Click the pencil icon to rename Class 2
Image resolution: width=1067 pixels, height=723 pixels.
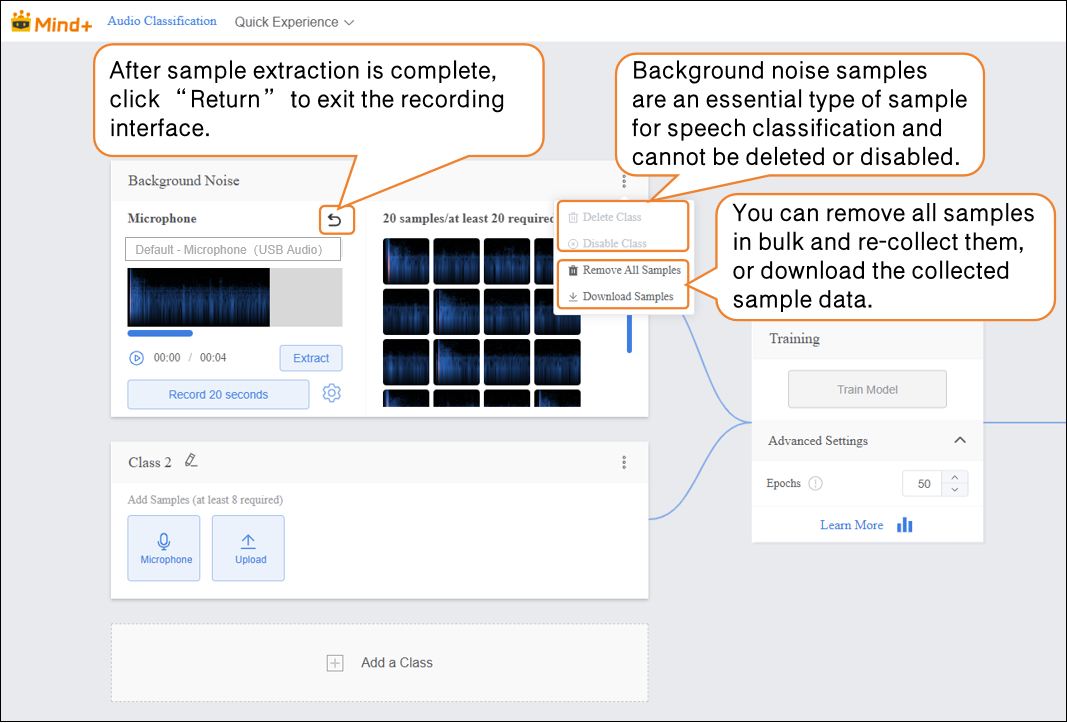[x=191, y=461]
